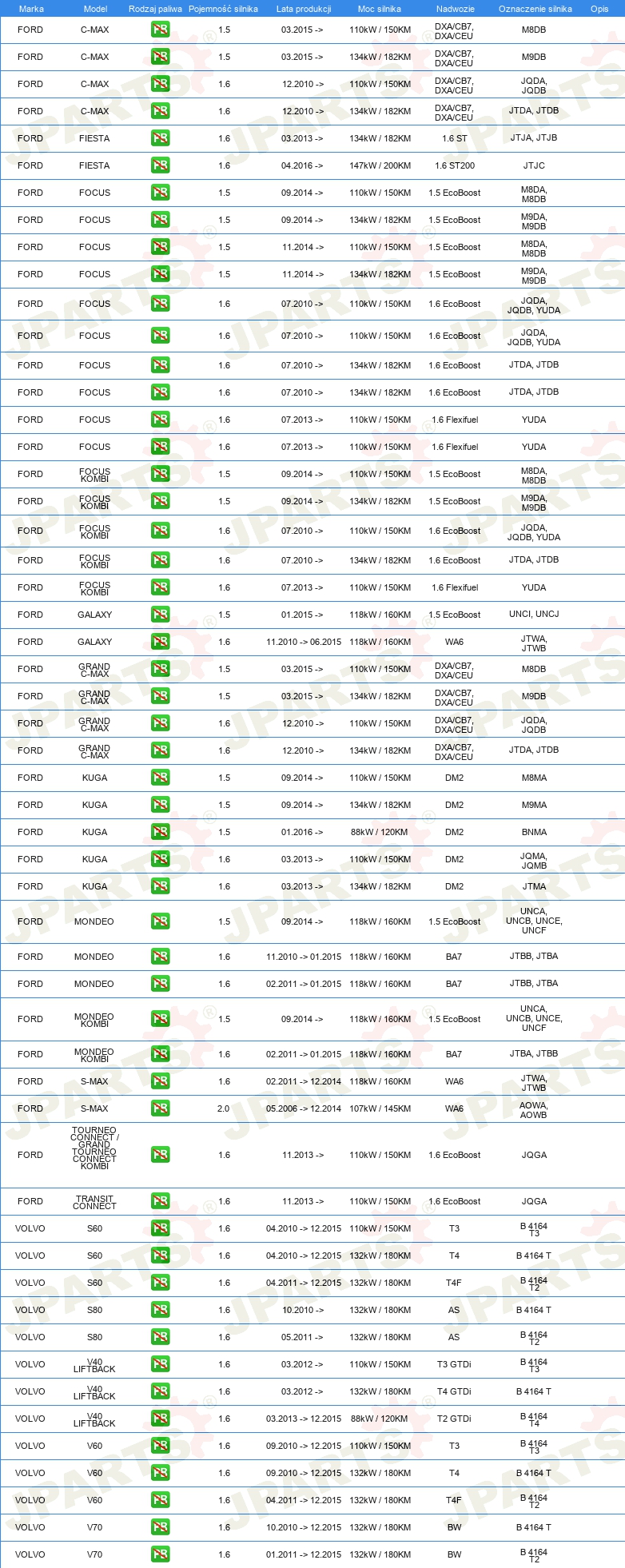Click the Oznaczenie silnika column header
The width and height of the screenshot is (625, 1568).
click(535, 9)
